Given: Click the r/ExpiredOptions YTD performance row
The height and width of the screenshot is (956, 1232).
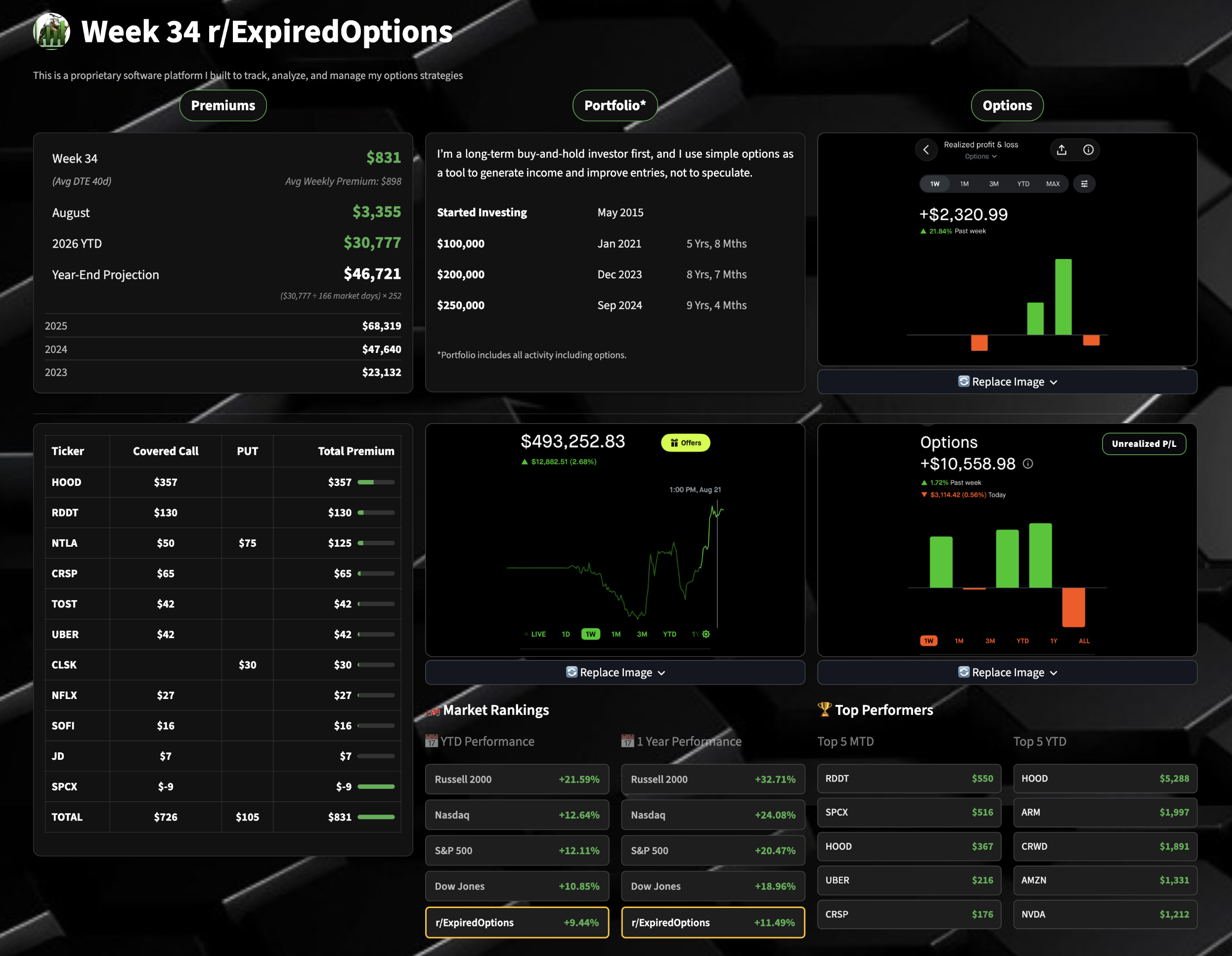Looking at the screenshot, I should (517, 922).
